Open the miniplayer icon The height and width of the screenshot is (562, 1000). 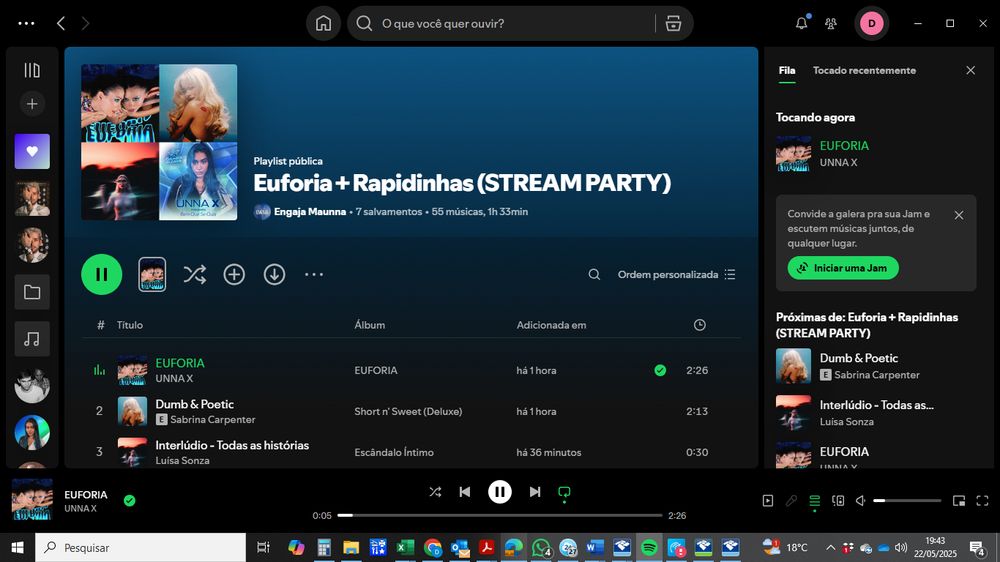pyautogui.click(x=959, y=501)
